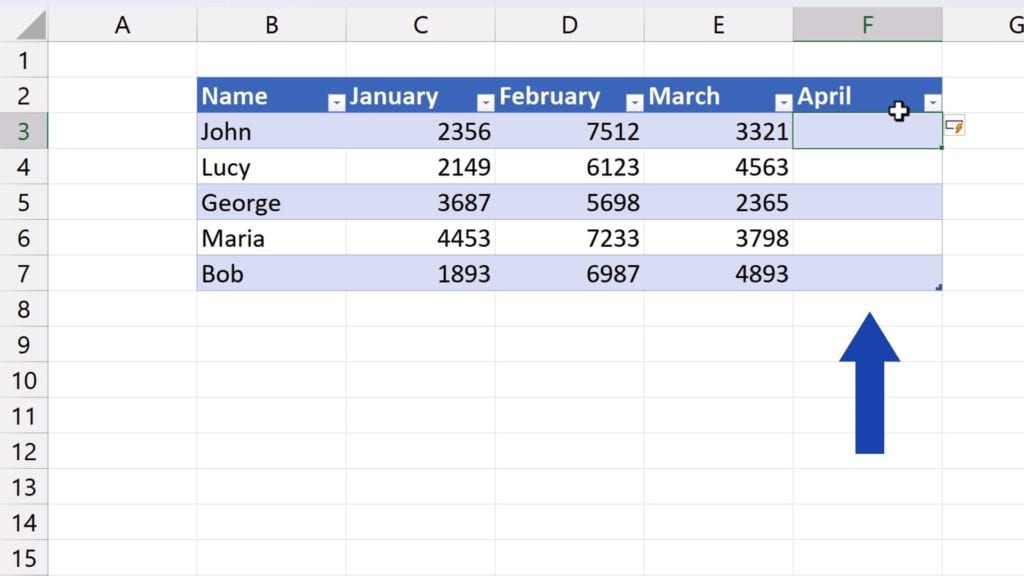Select Lucy's January value 2149
Screen dimensions: 1024x576
click(x=421, y=167)
